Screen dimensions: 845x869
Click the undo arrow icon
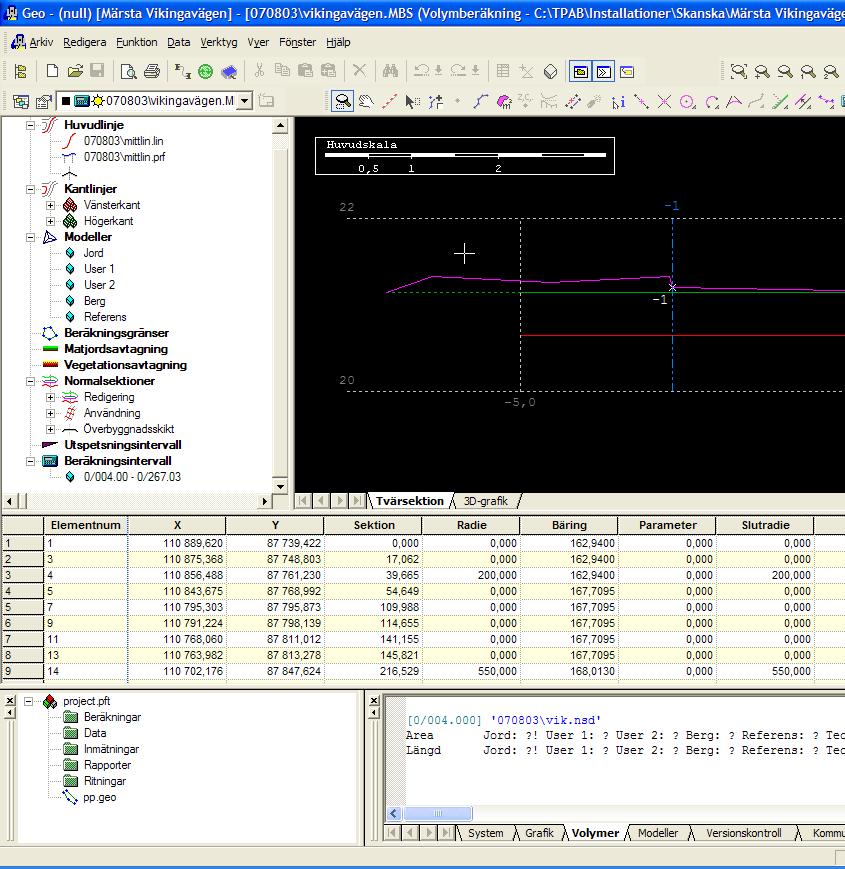tap(422, 71)
